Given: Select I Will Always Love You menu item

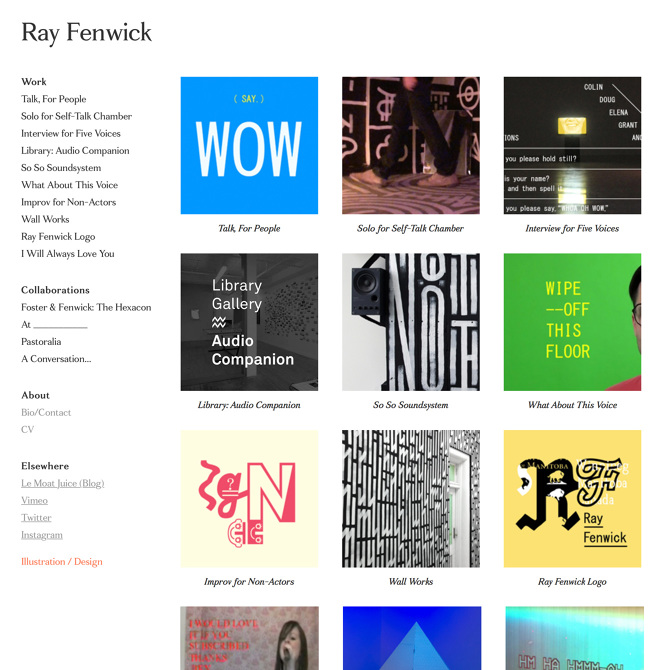Looking at the screenshot, I should click(x=68, y=254).
